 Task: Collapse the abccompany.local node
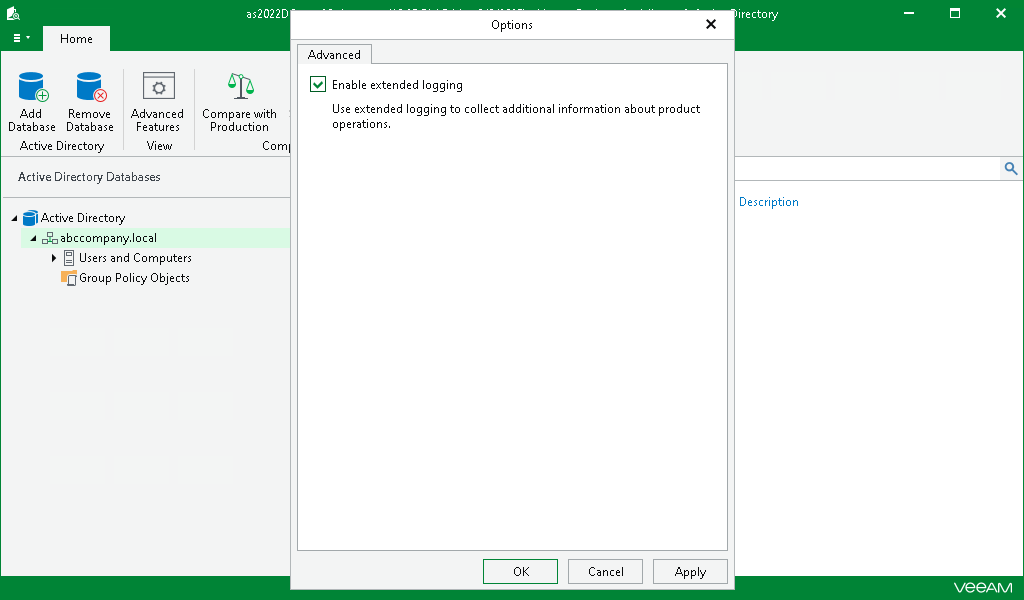coord(32,238)
